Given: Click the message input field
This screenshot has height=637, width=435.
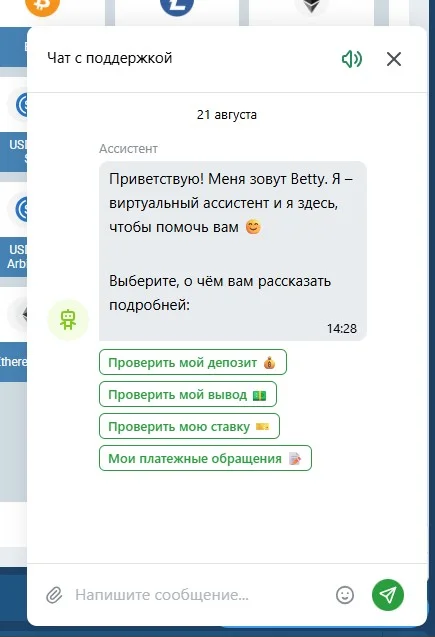Looking at the screenshot, I should pos(201,595).
